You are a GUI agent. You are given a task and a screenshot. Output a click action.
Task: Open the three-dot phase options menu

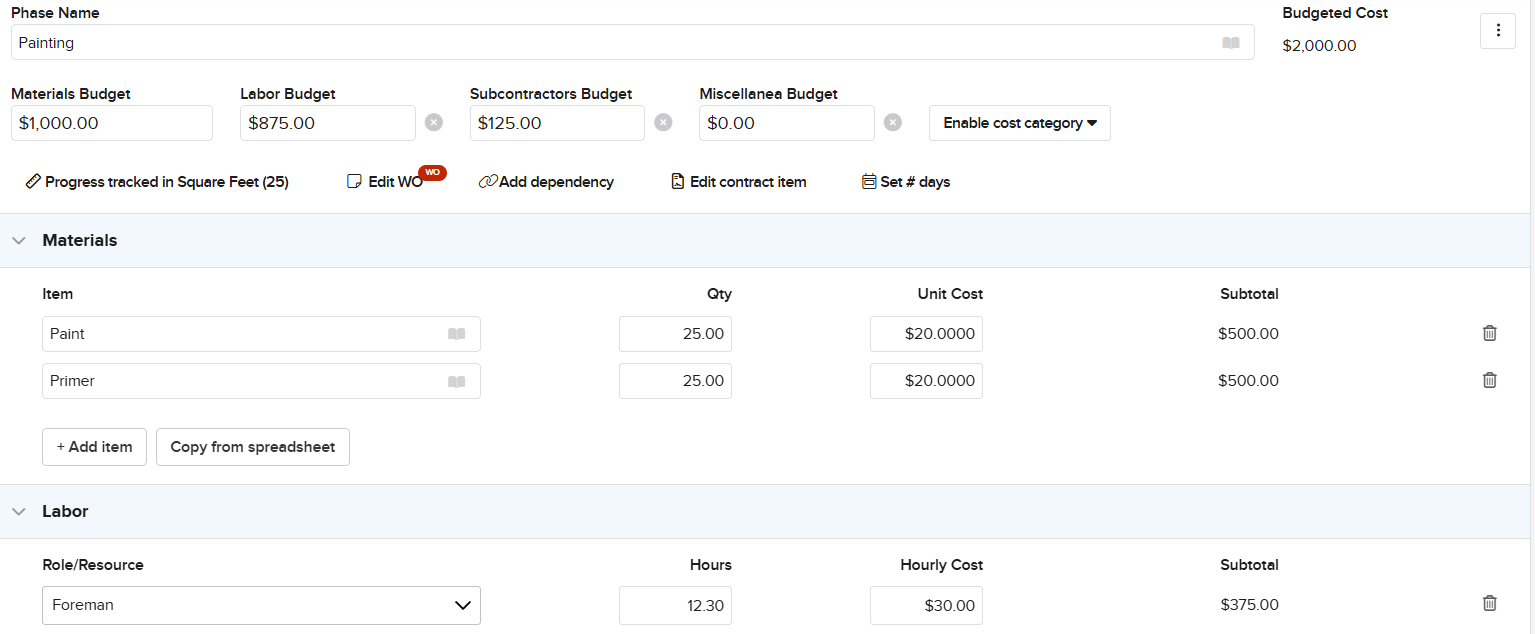click(x=1497, y=30)
